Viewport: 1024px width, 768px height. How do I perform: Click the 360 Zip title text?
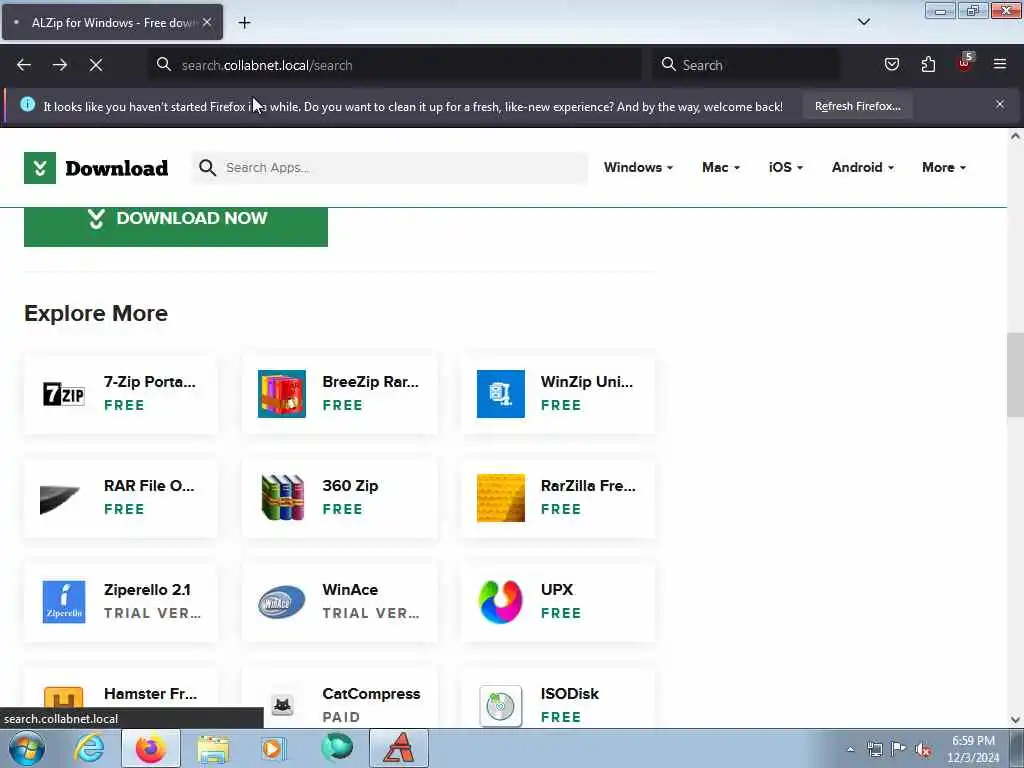click(x=350, y=485)
